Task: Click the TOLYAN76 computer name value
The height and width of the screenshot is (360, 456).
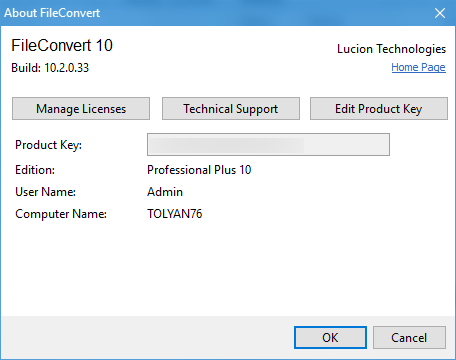Action: point(175,214)
